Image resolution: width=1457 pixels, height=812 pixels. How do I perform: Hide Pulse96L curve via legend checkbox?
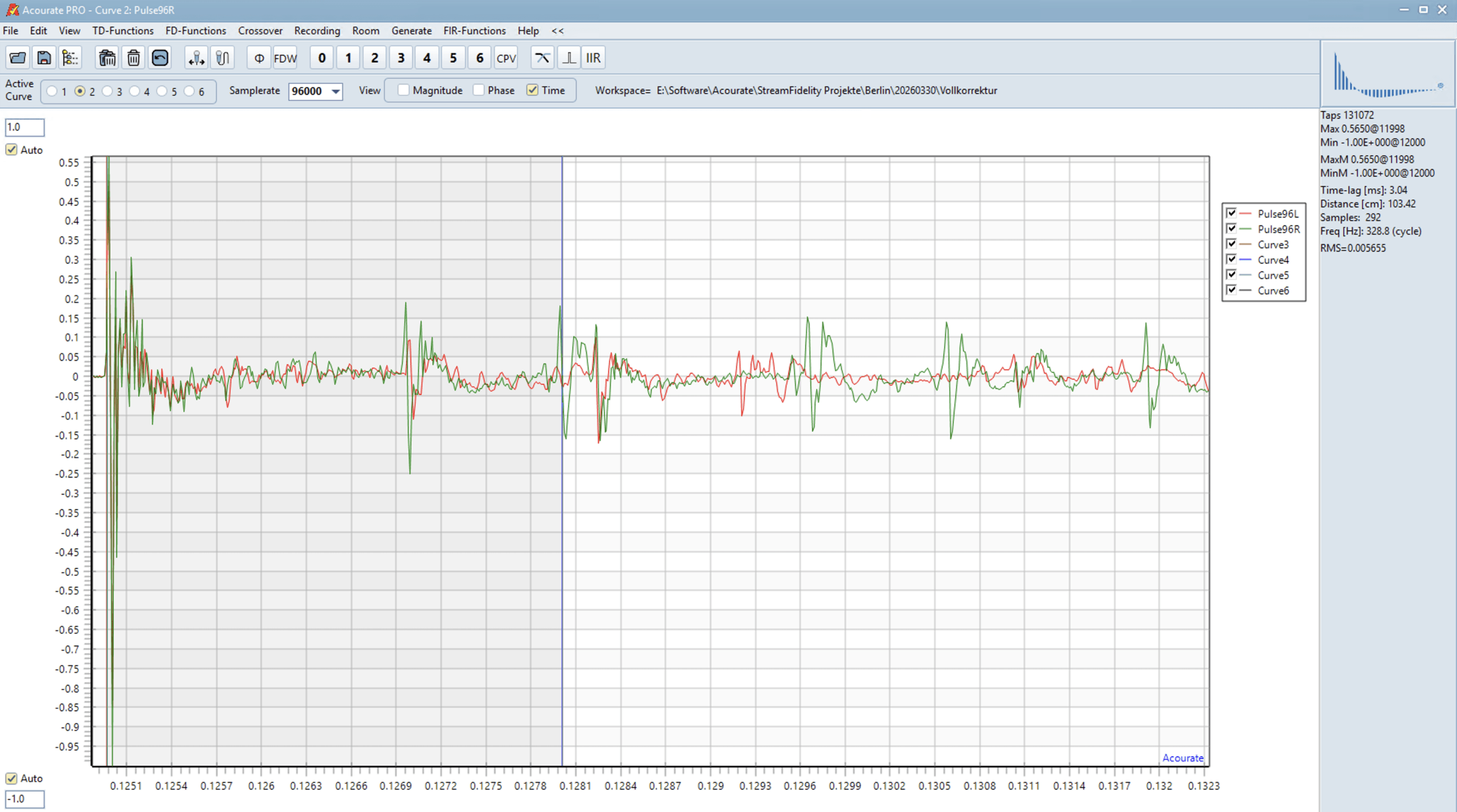[1231, 213]
